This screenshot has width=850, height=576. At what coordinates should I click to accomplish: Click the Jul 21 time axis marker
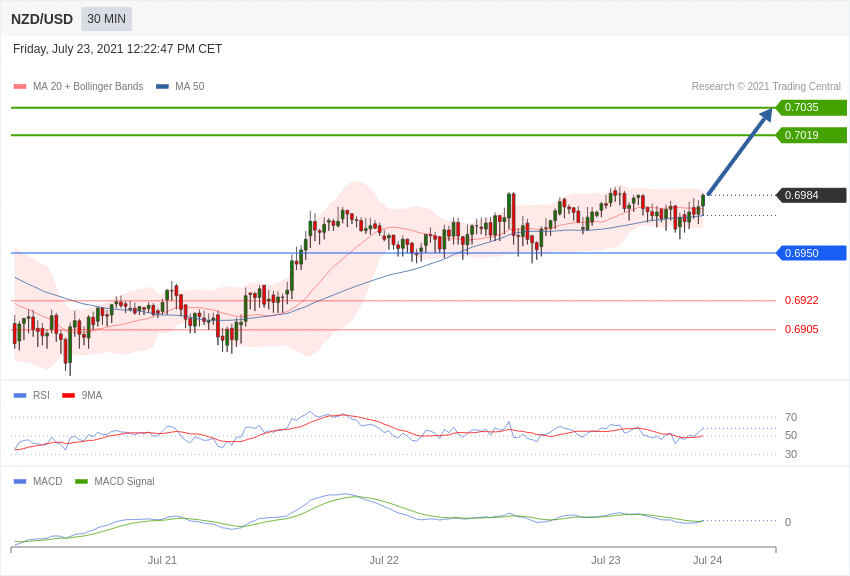162,560
